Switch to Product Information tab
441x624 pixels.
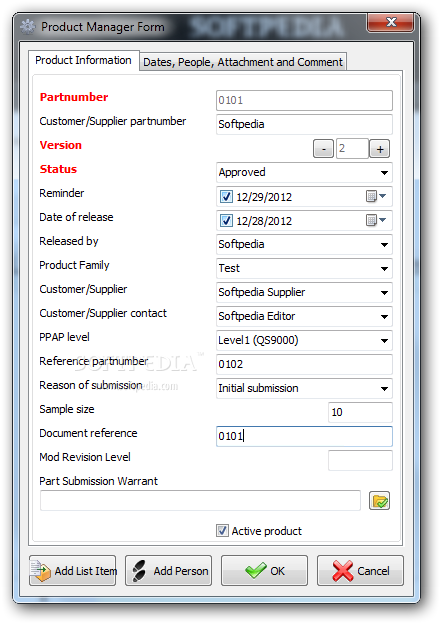[x=84, y=60]
